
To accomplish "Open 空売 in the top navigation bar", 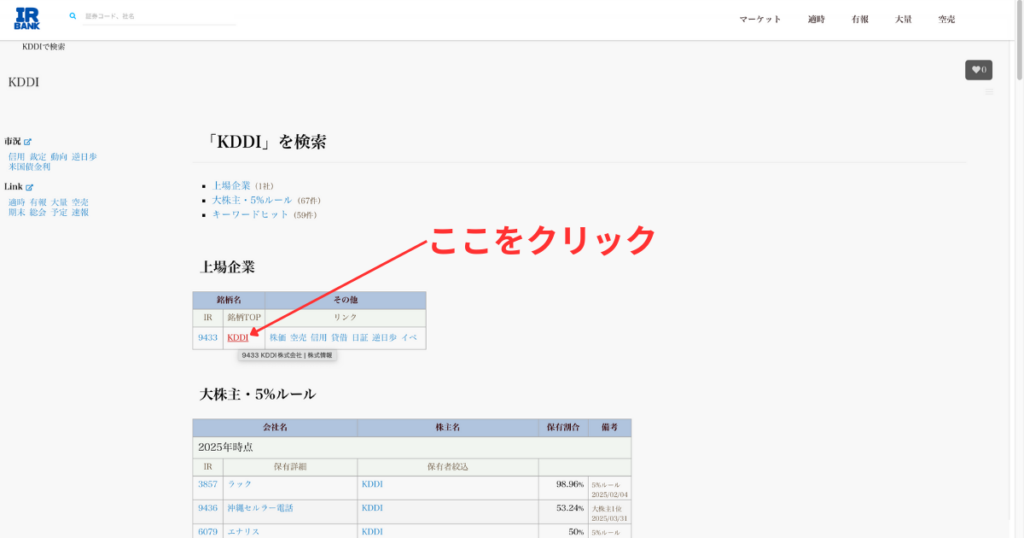I will pyautogui.click(x=947, y=20).
